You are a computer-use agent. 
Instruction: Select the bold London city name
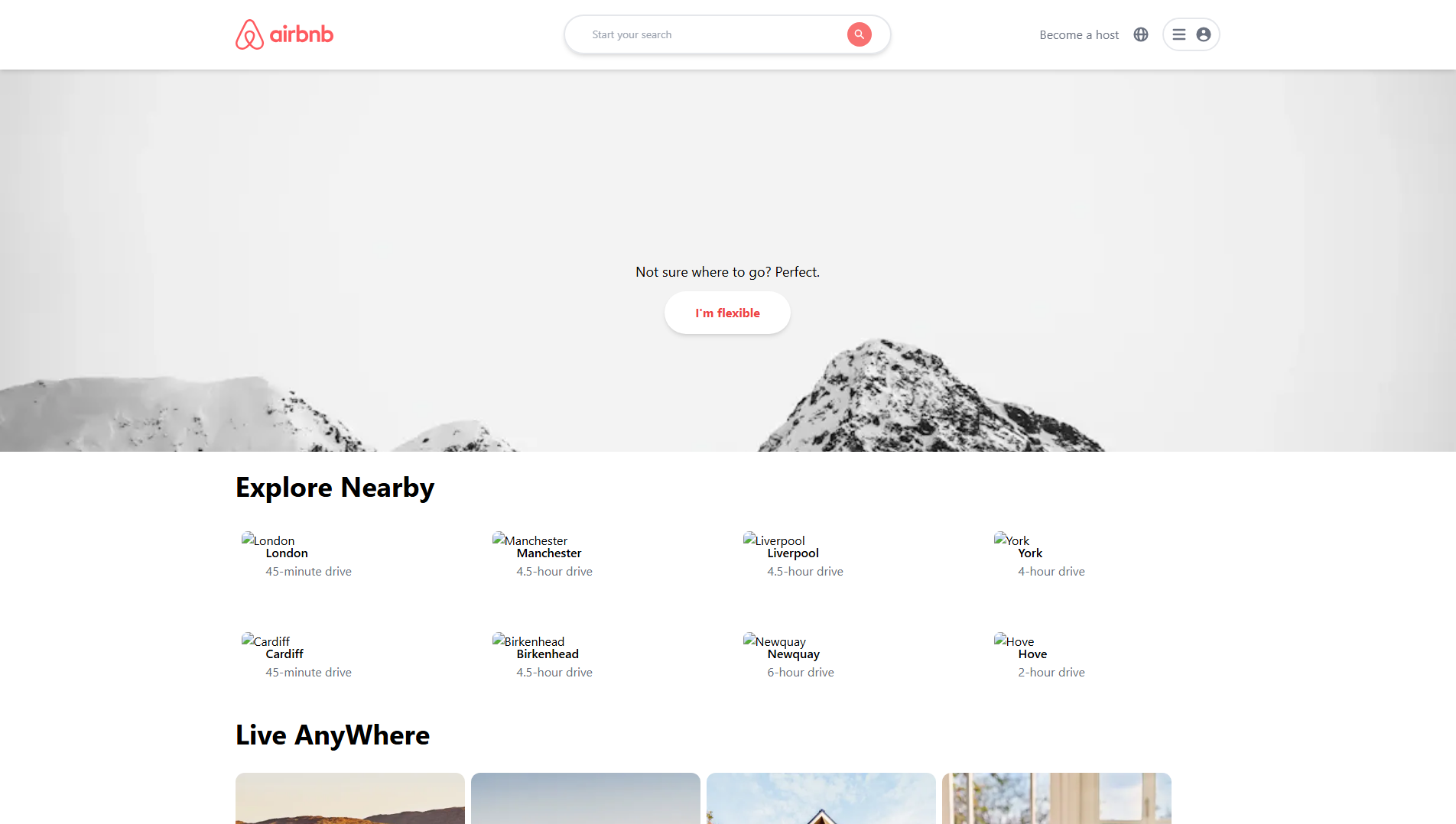287,553
